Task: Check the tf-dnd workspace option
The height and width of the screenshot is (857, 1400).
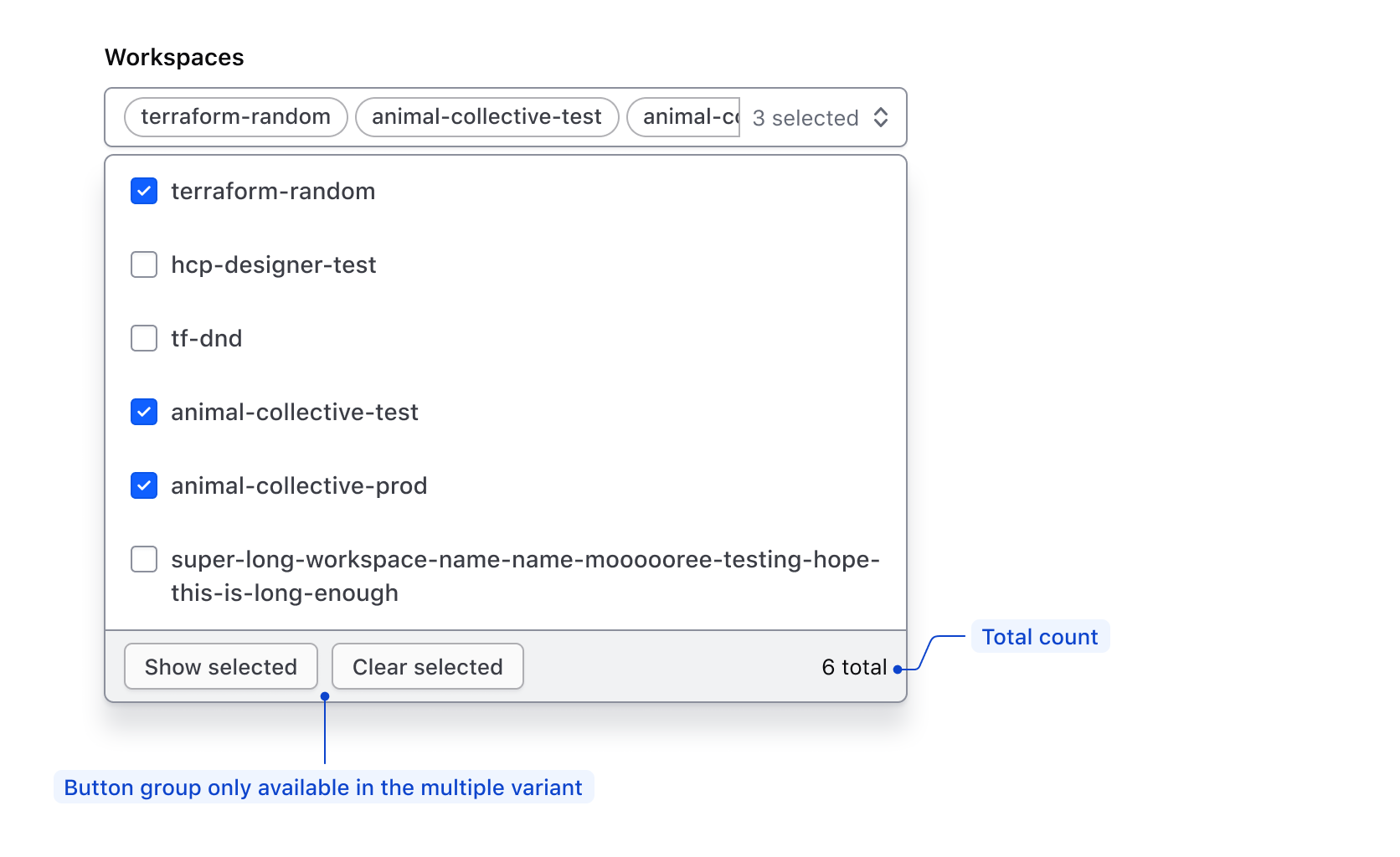Action: coord(143,338)
